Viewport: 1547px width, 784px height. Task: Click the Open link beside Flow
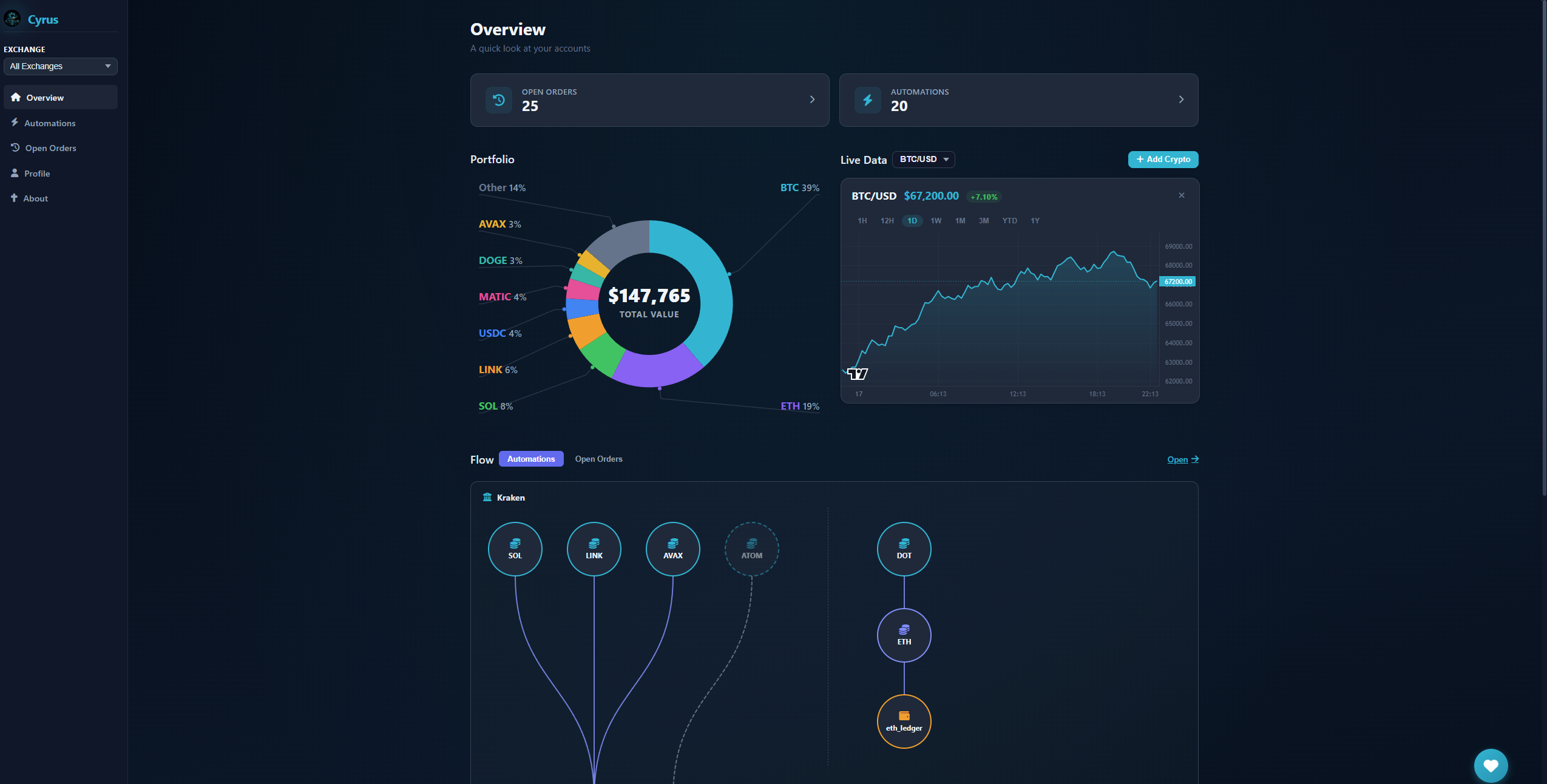(x=1183, y=459)
